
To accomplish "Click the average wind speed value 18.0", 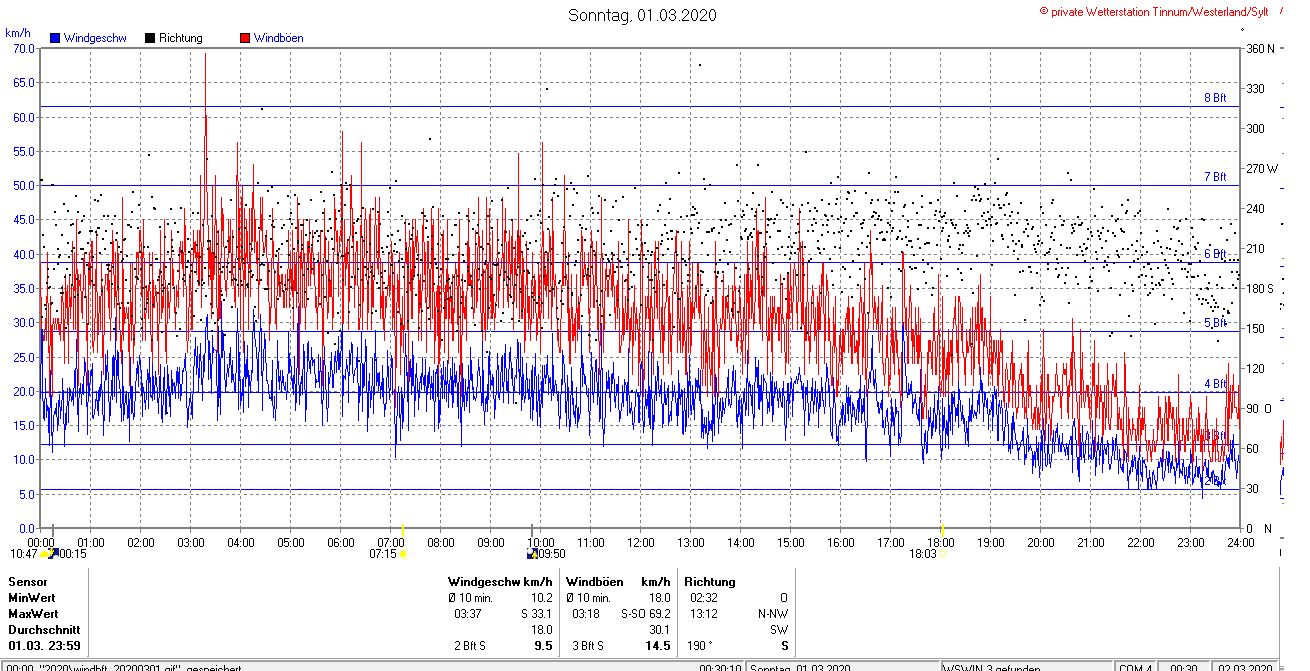I will 542,630.
